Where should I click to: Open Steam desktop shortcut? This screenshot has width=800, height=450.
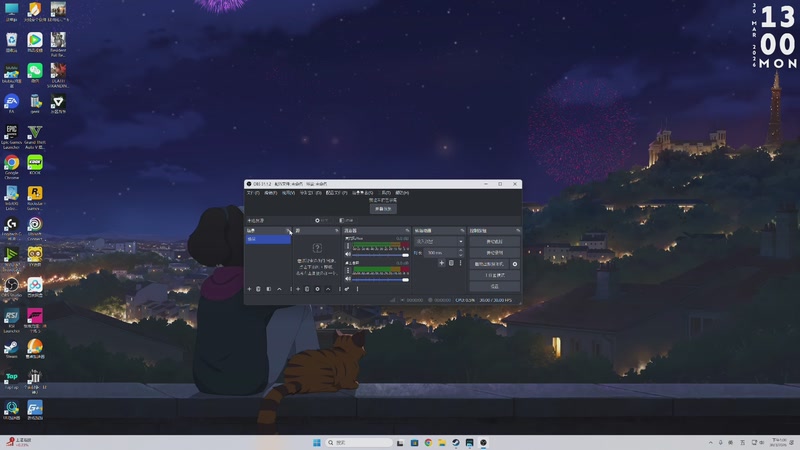coord(11,349)
